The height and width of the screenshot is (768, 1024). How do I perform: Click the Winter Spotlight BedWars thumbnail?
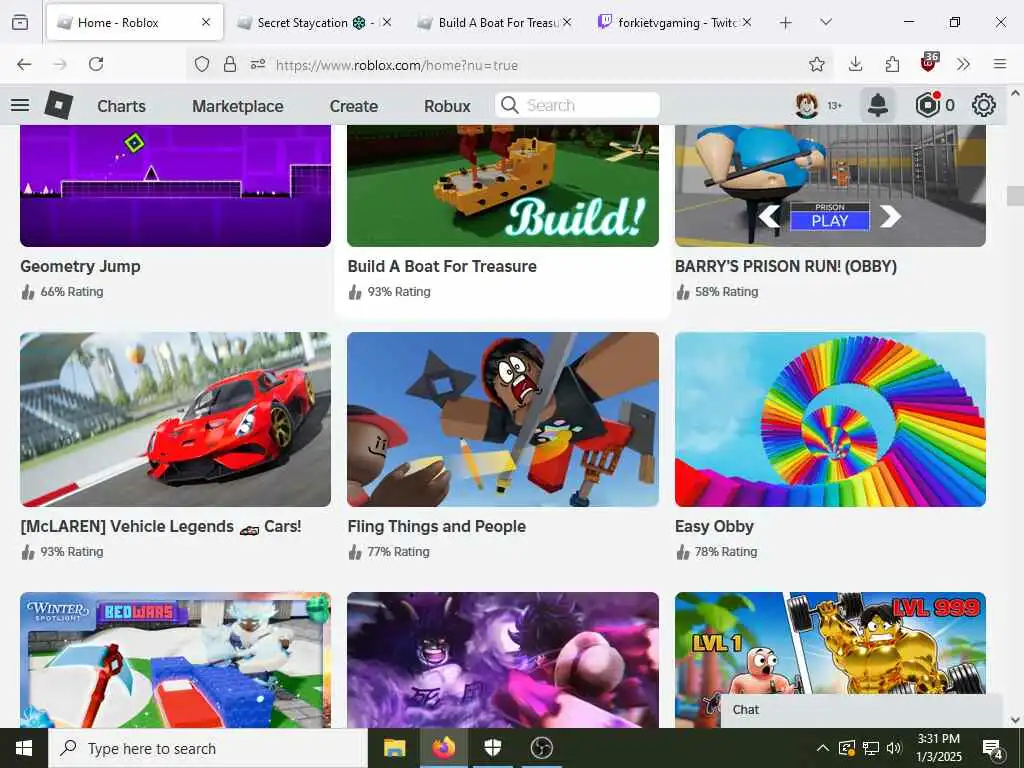(176, 660)
